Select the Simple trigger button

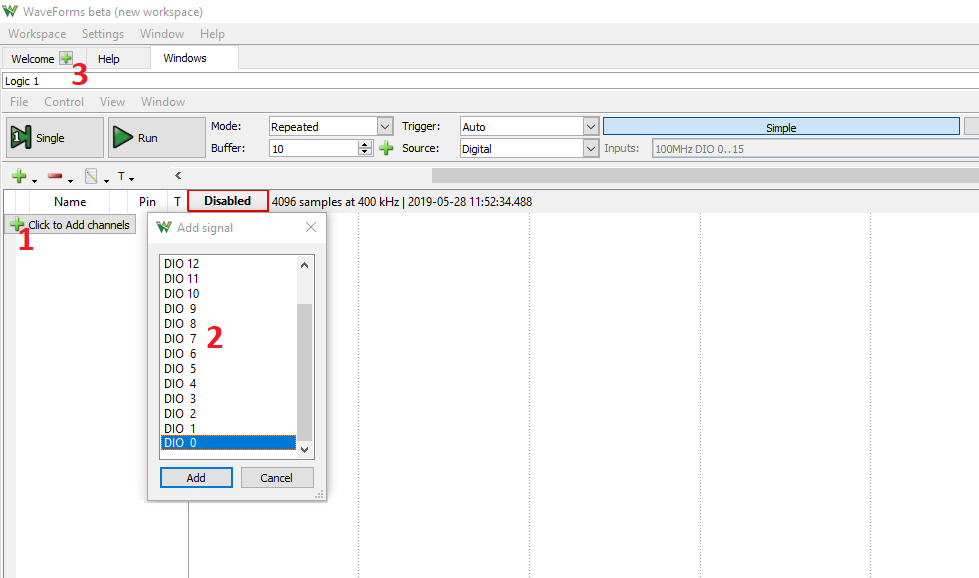click(781, 127)
